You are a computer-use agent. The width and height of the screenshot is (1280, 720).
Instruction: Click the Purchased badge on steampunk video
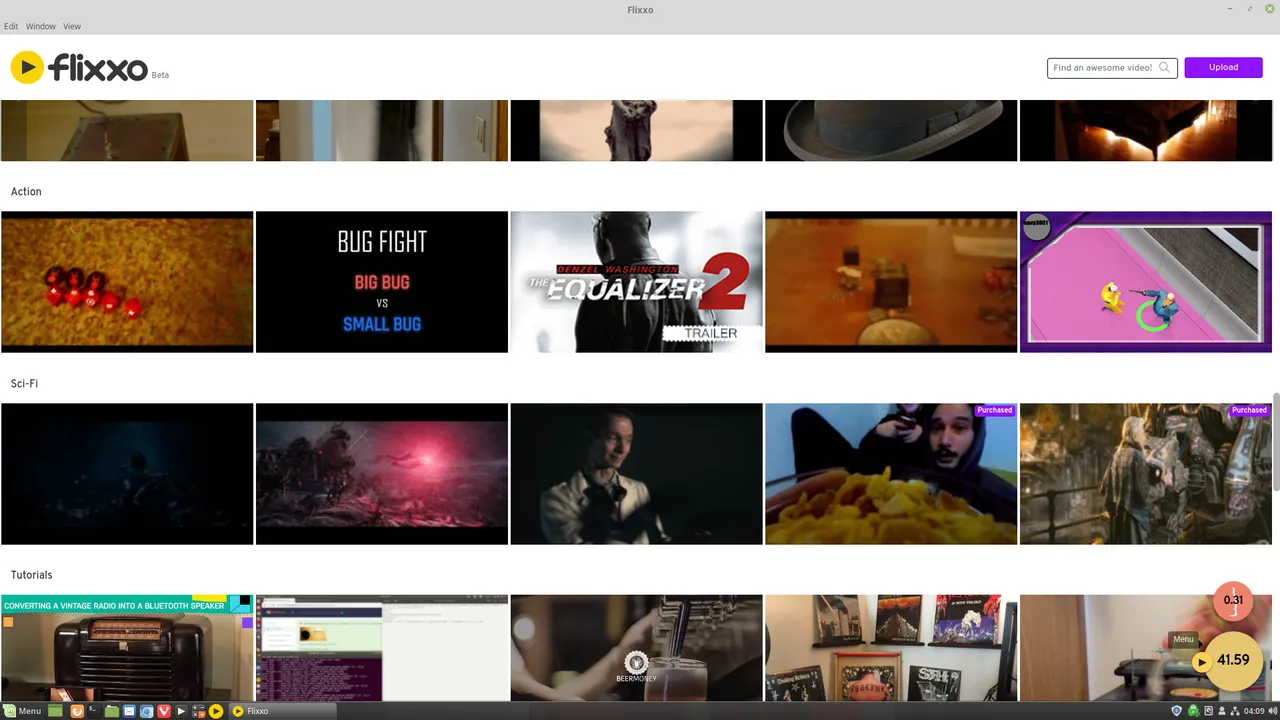tap(1250, 410)
